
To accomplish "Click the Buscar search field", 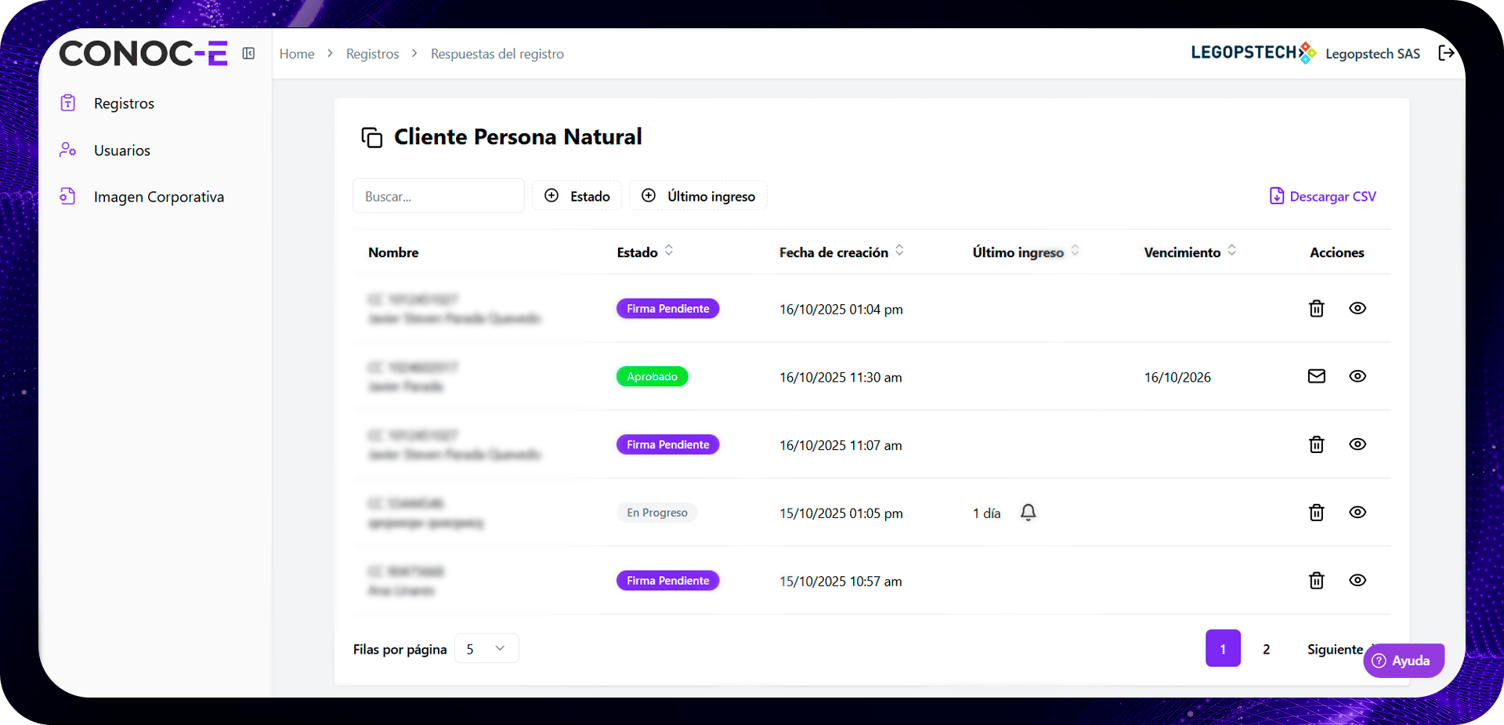I will point(438,196).
